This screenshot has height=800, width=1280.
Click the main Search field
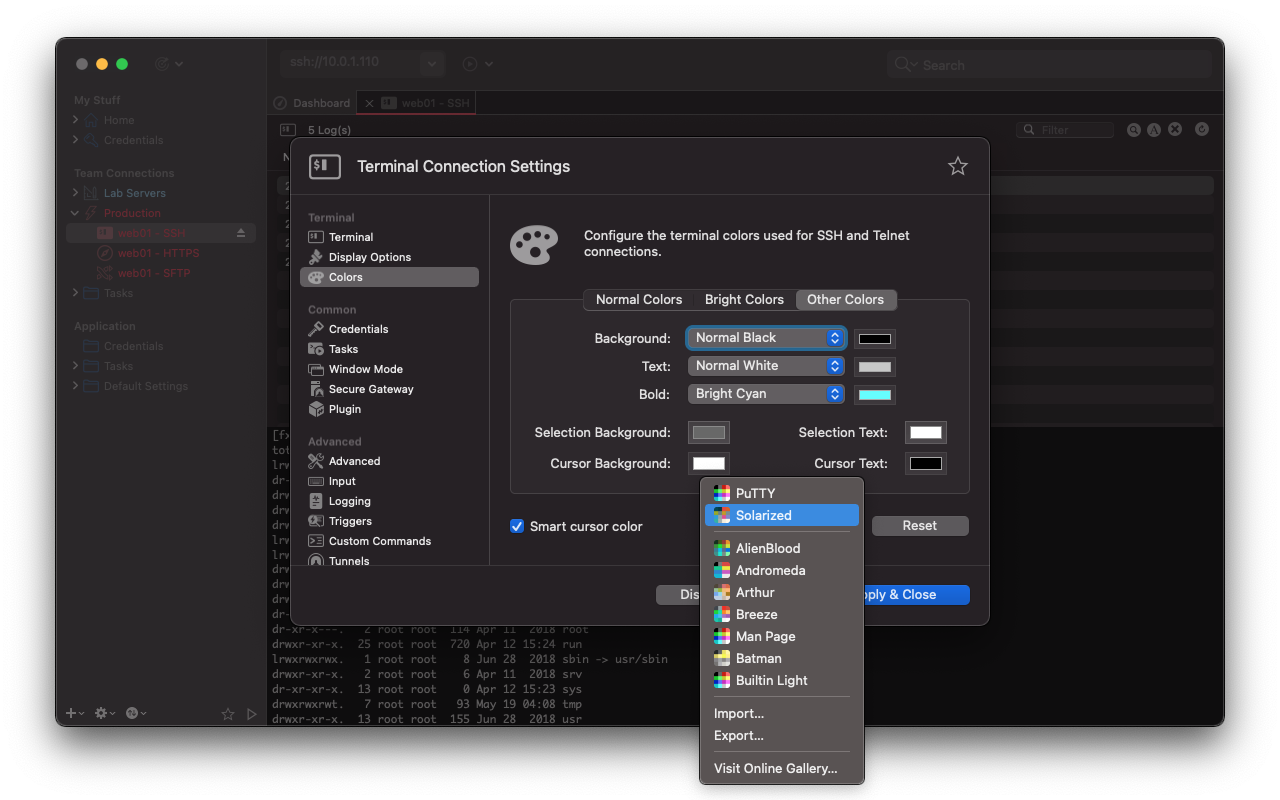point(1047,65)
